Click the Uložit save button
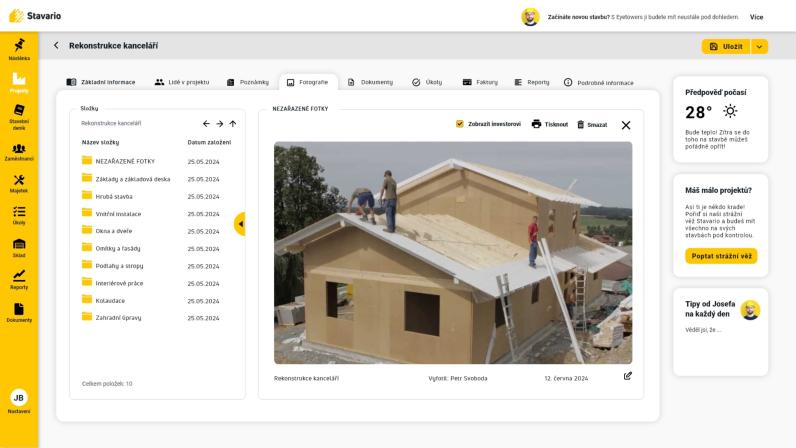This screenshot has height=448, width=796. [726, 47]
